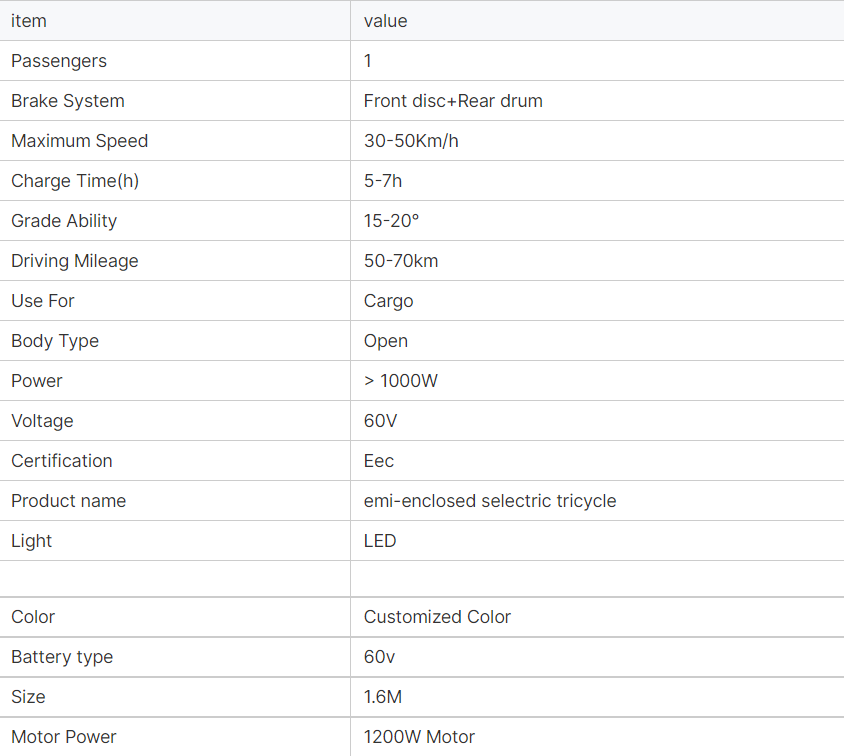Select the '1200W Motor' value cell
The image size is (844, 756).
[x=419, y=737]
